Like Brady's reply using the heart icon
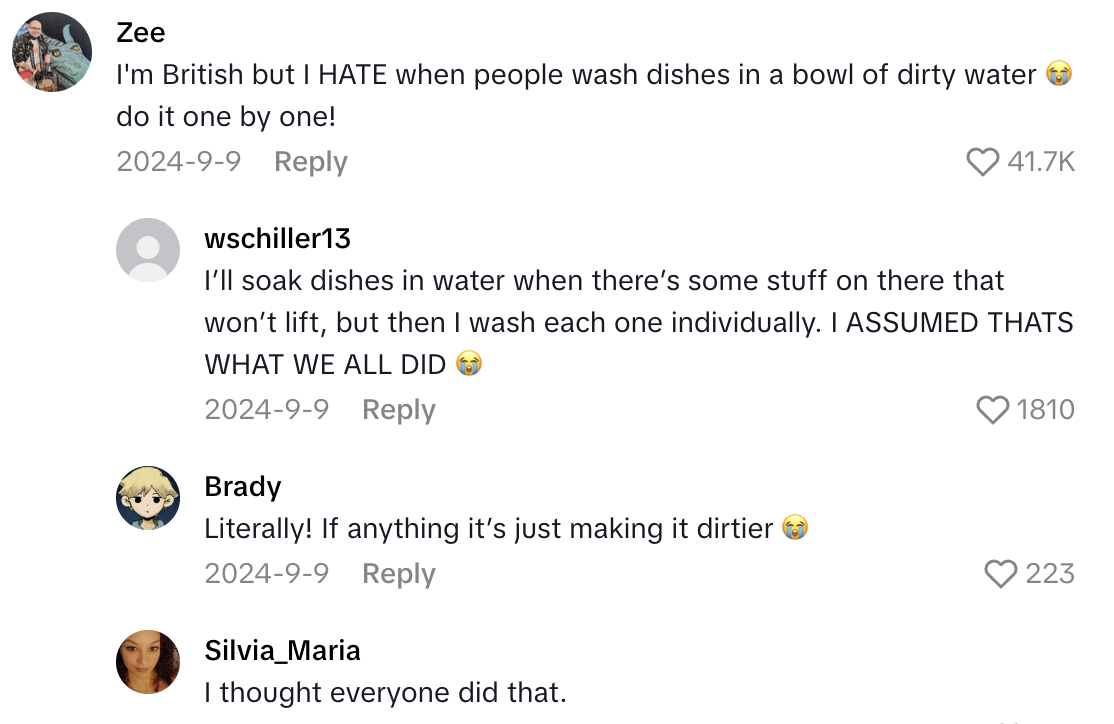The height and width of the screenshot is (724, 1114). (1000, 574)
